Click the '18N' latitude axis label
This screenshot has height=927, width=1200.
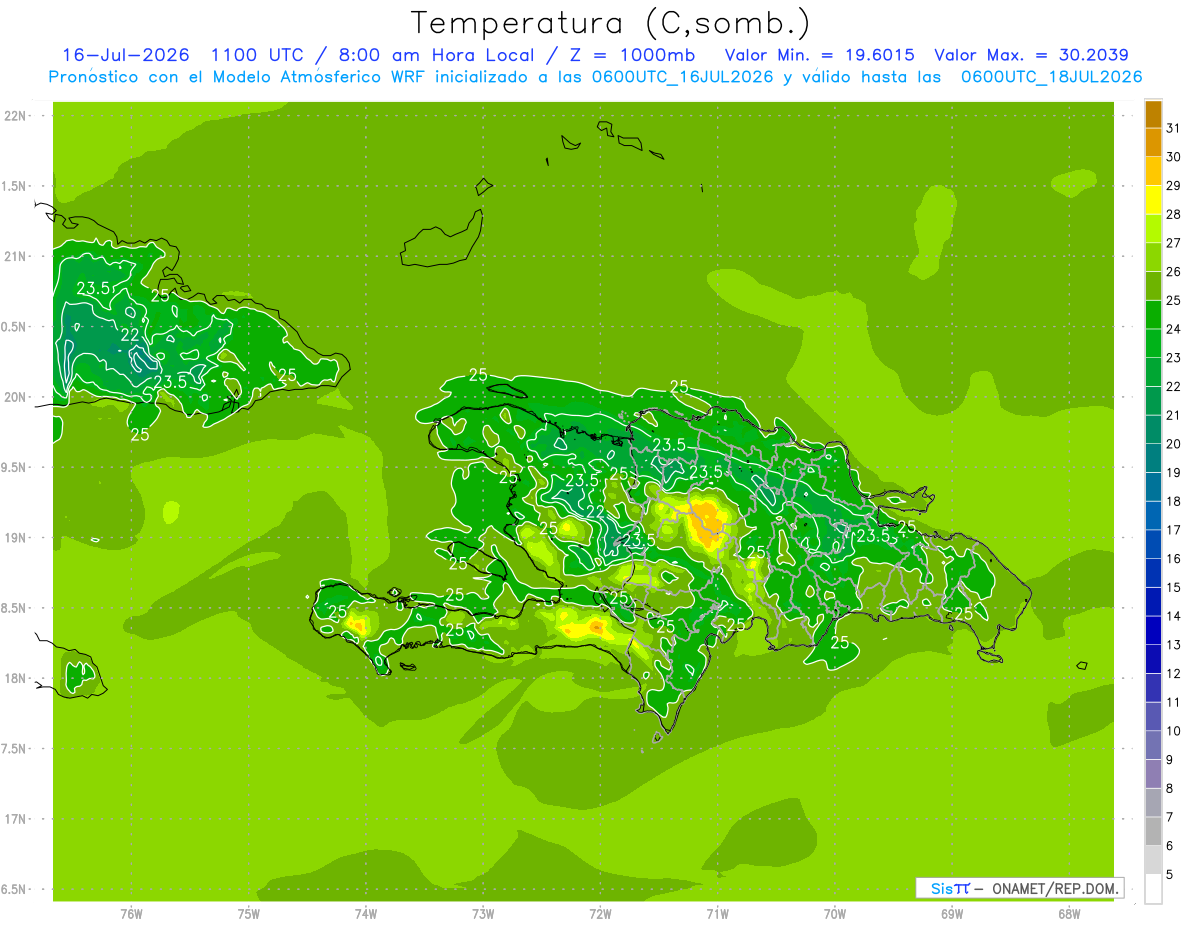click(x=15, y=678)
